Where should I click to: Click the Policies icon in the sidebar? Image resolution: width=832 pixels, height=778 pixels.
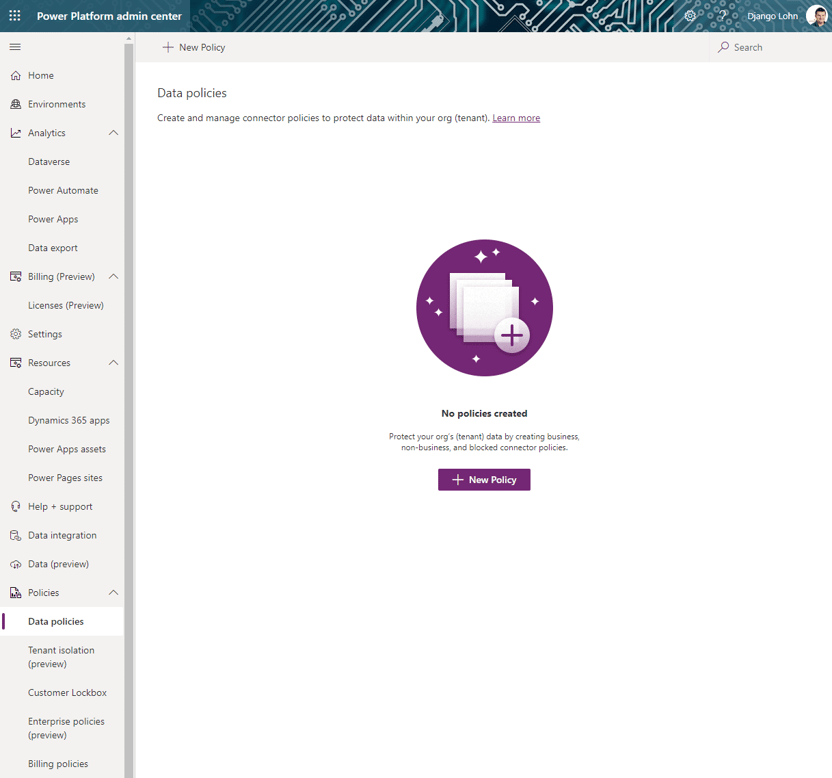pos(15,592)
